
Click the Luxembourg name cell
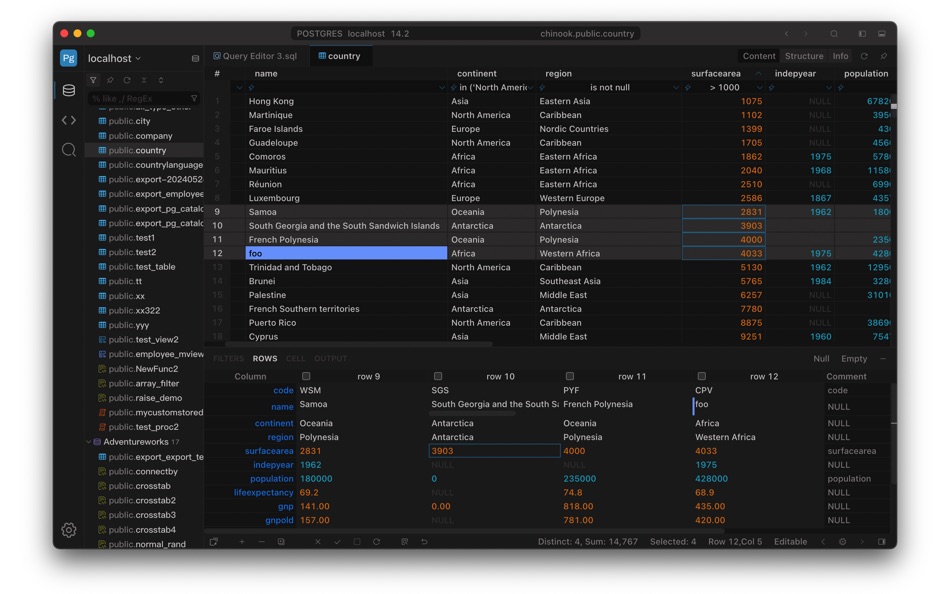(x=346, y=198)
